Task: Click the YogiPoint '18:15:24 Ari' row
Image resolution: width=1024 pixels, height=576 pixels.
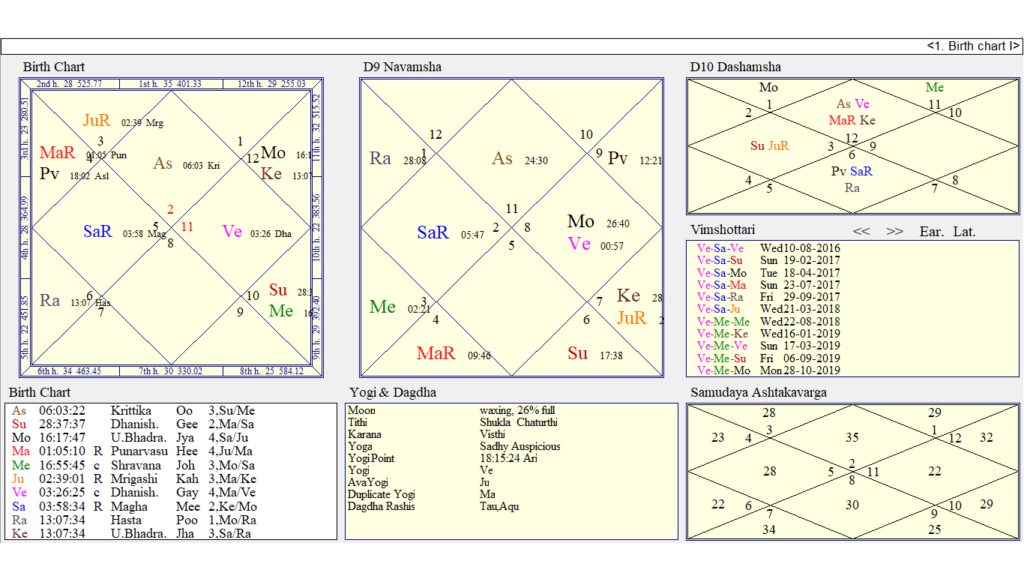Action: [x=443, y=458]
